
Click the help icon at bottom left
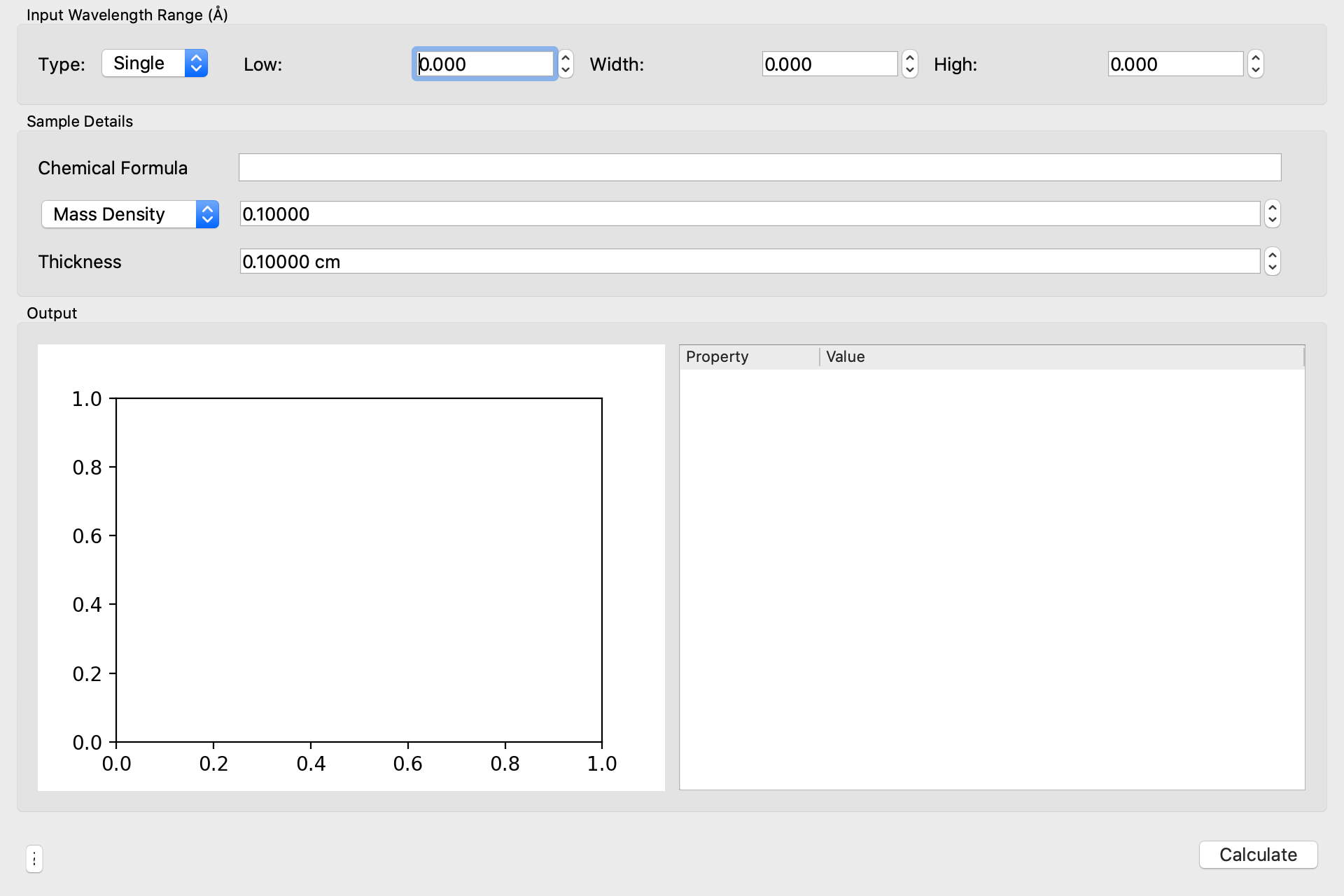click(x=34, y=859)
